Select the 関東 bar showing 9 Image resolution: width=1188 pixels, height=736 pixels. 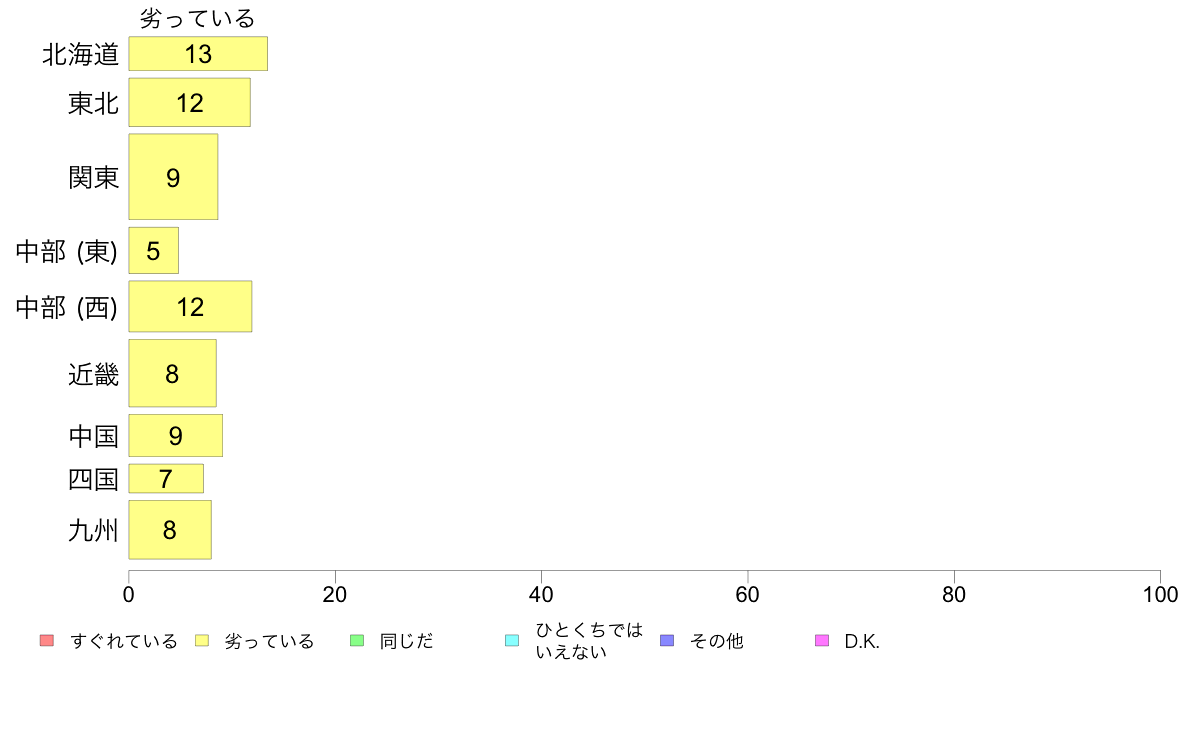(174, 177)
